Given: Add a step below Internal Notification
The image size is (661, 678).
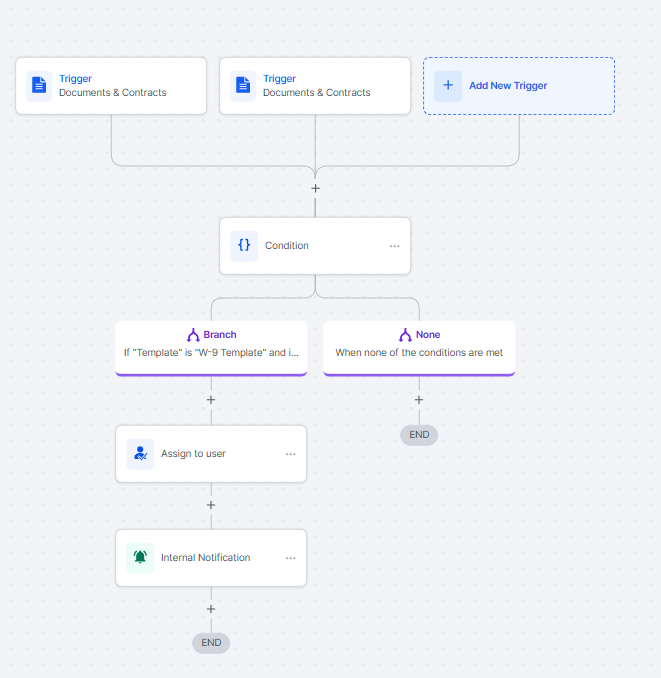Looking at the screenshot, I should 211,609.
